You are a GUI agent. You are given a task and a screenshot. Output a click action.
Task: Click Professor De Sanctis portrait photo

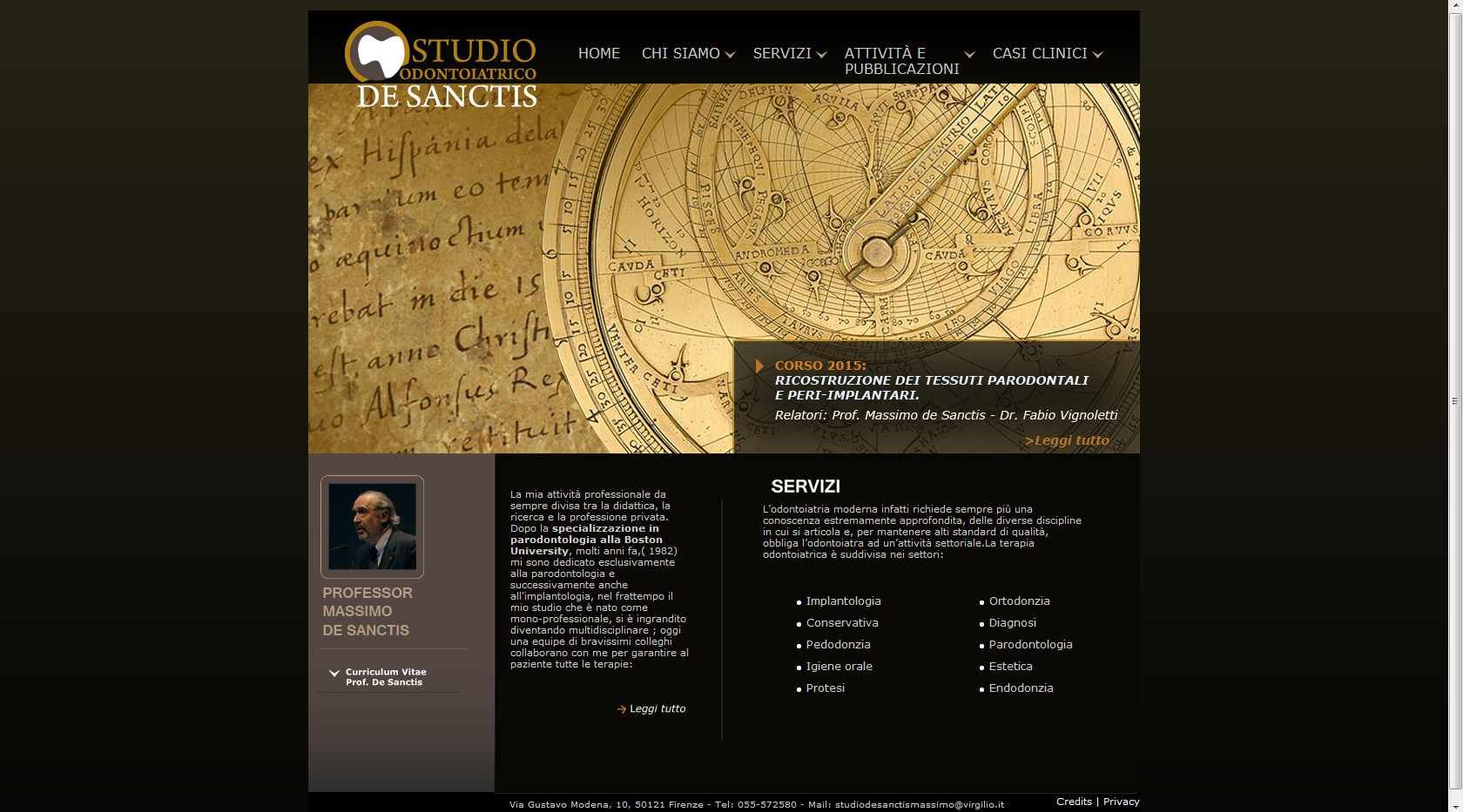click(x=372, y=527)
